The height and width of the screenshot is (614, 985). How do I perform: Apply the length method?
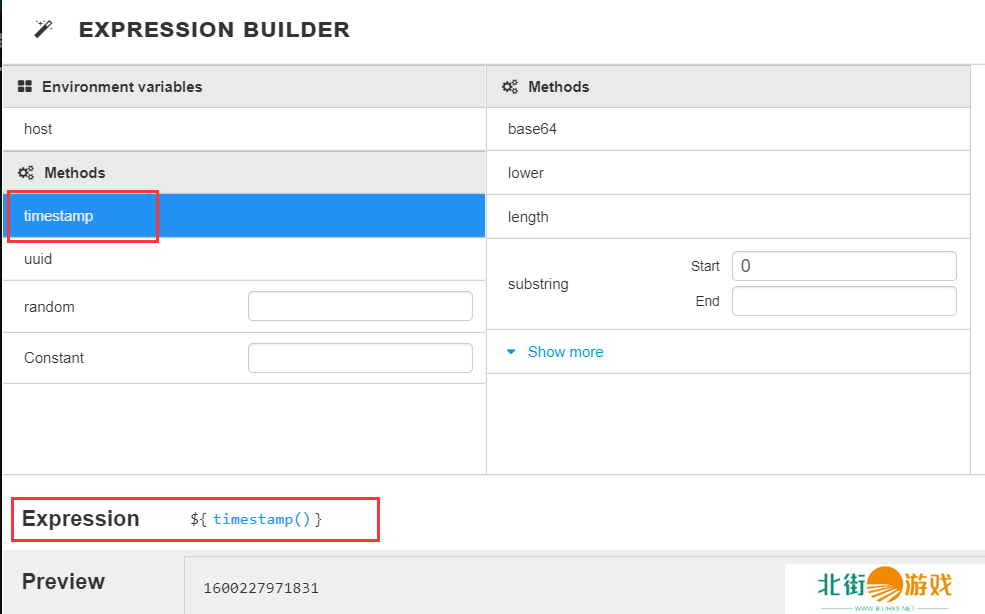(x=528, y=217)
